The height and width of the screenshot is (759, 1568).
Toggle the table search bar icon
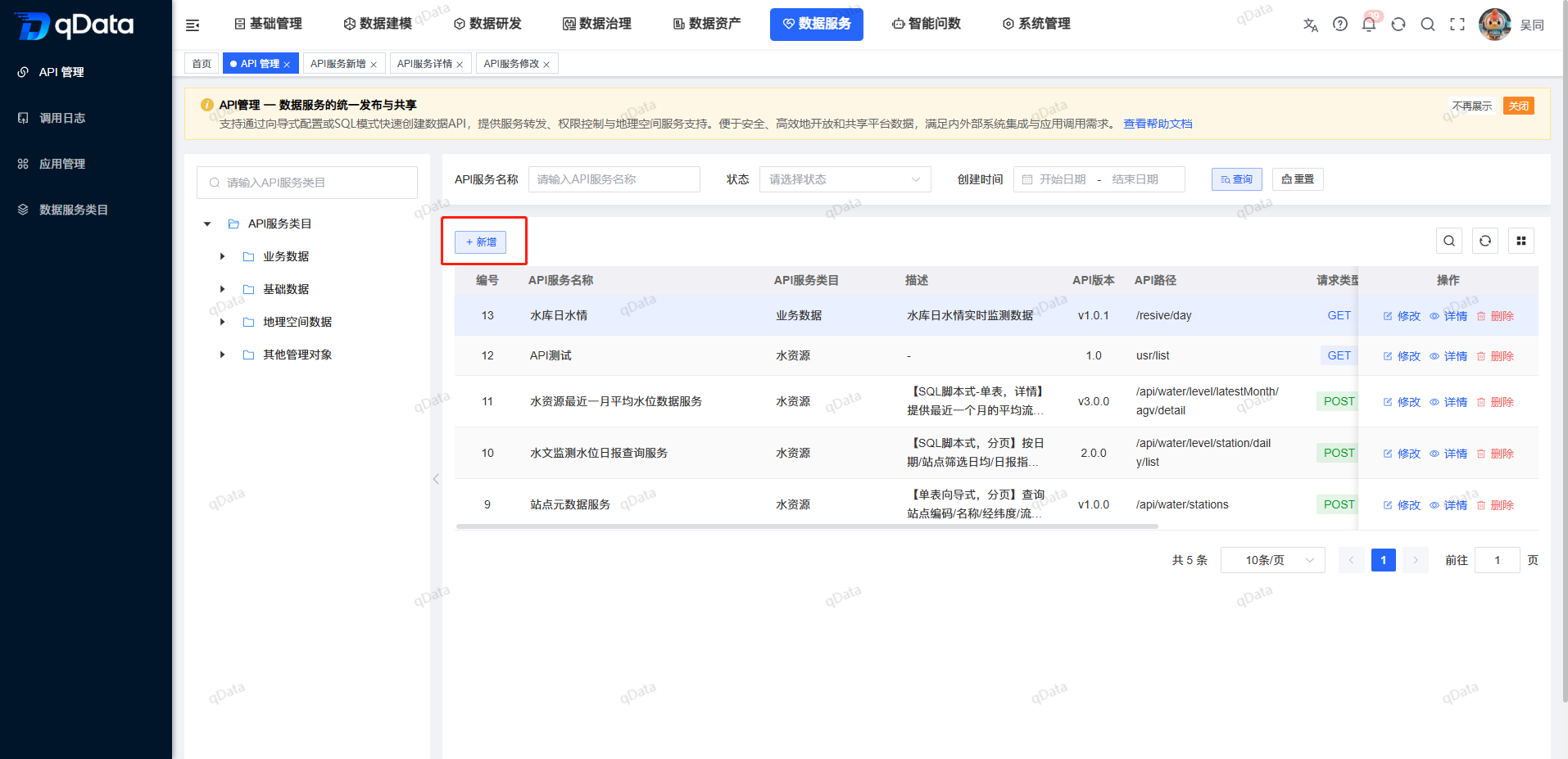(1449, 241)
